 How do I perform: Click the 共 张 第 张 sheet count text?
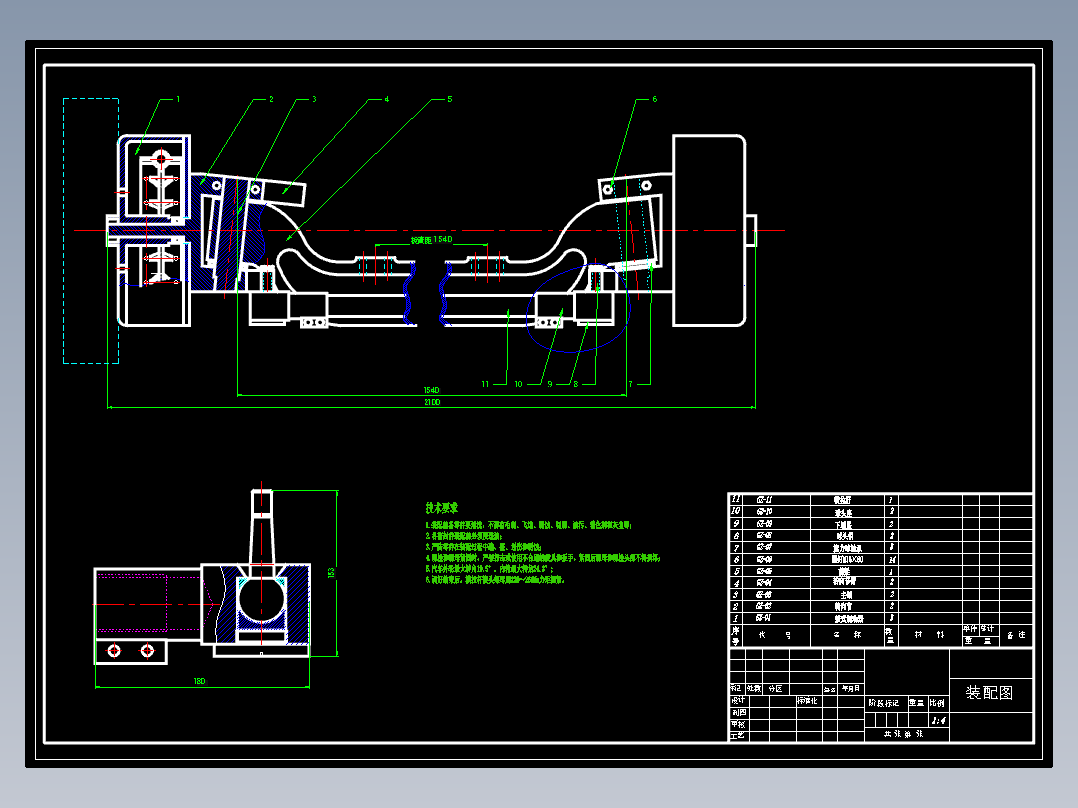tap(904, 734)
